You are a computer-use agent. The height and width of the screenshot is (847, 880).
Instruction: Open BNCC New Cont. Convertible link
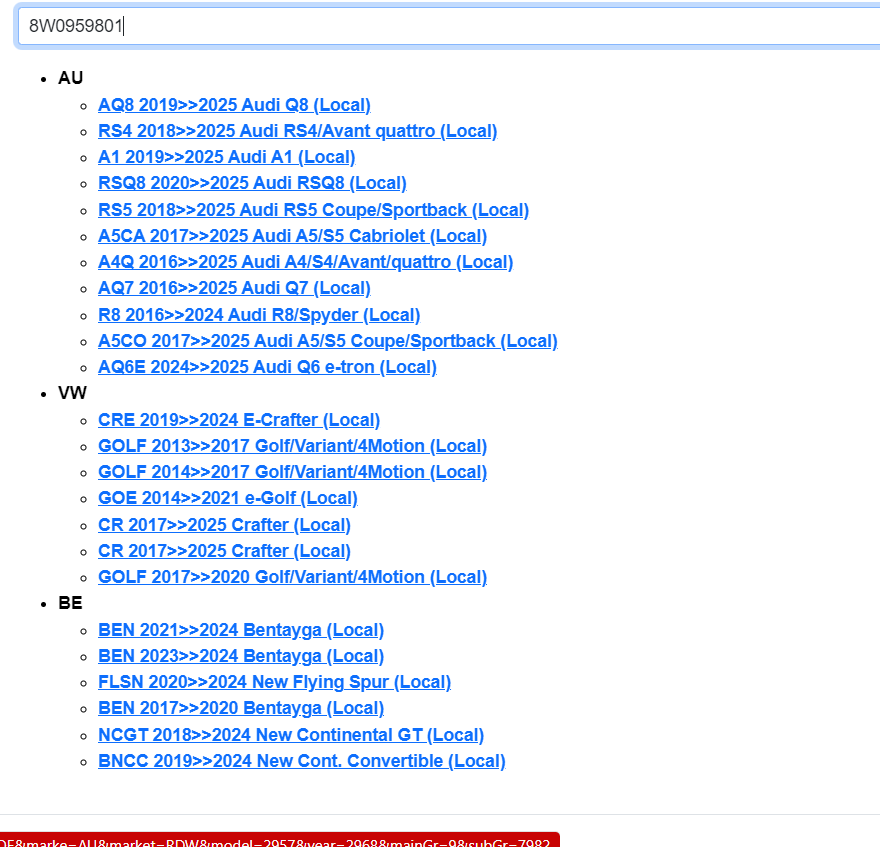[301, 761]
